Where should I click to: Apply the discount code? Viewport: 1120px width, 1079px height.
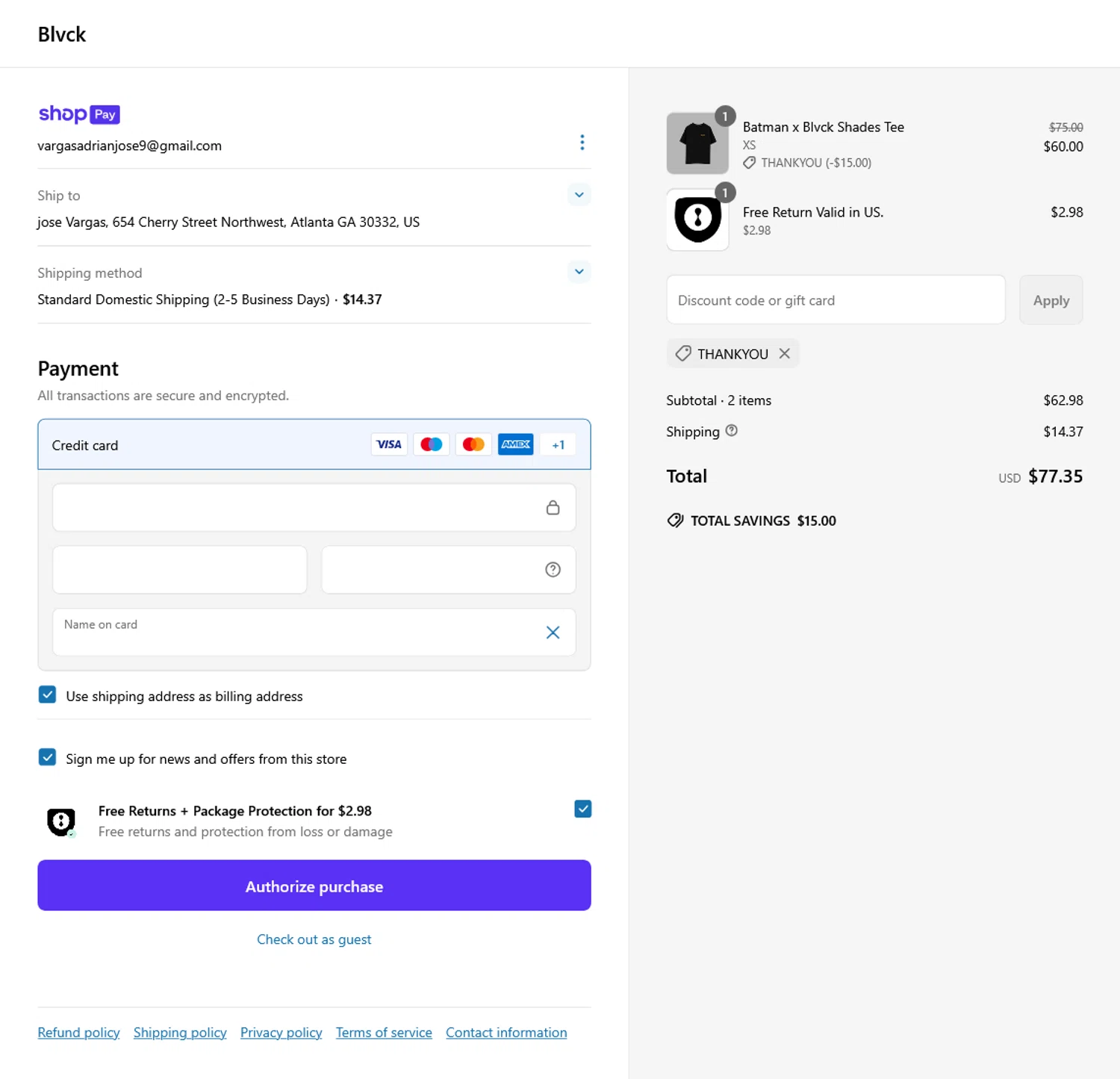pos(1051,300)
